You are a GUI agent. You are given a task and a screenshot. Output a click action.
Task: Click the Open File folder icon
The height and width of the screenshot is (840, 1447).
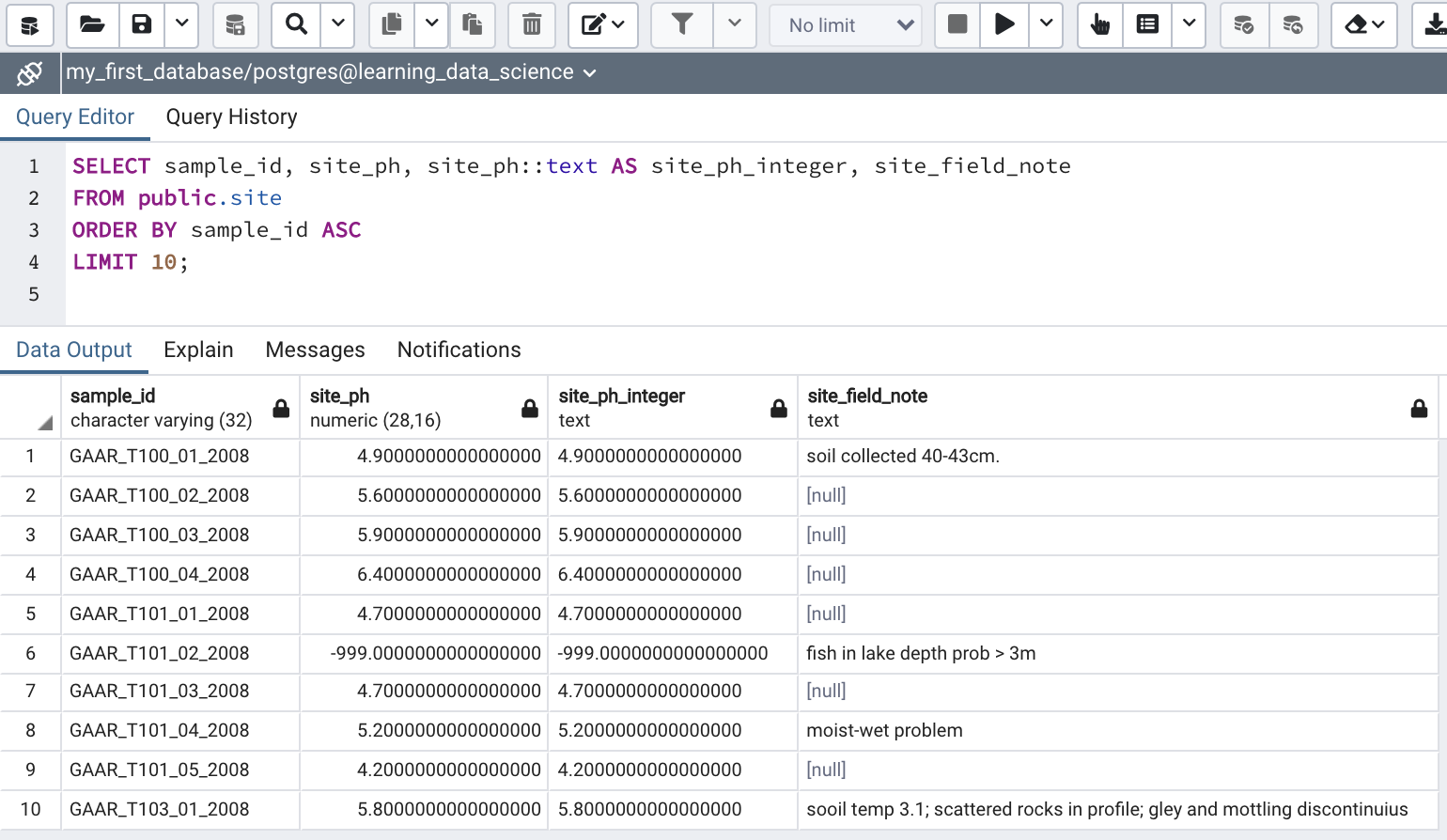(92, 25)
